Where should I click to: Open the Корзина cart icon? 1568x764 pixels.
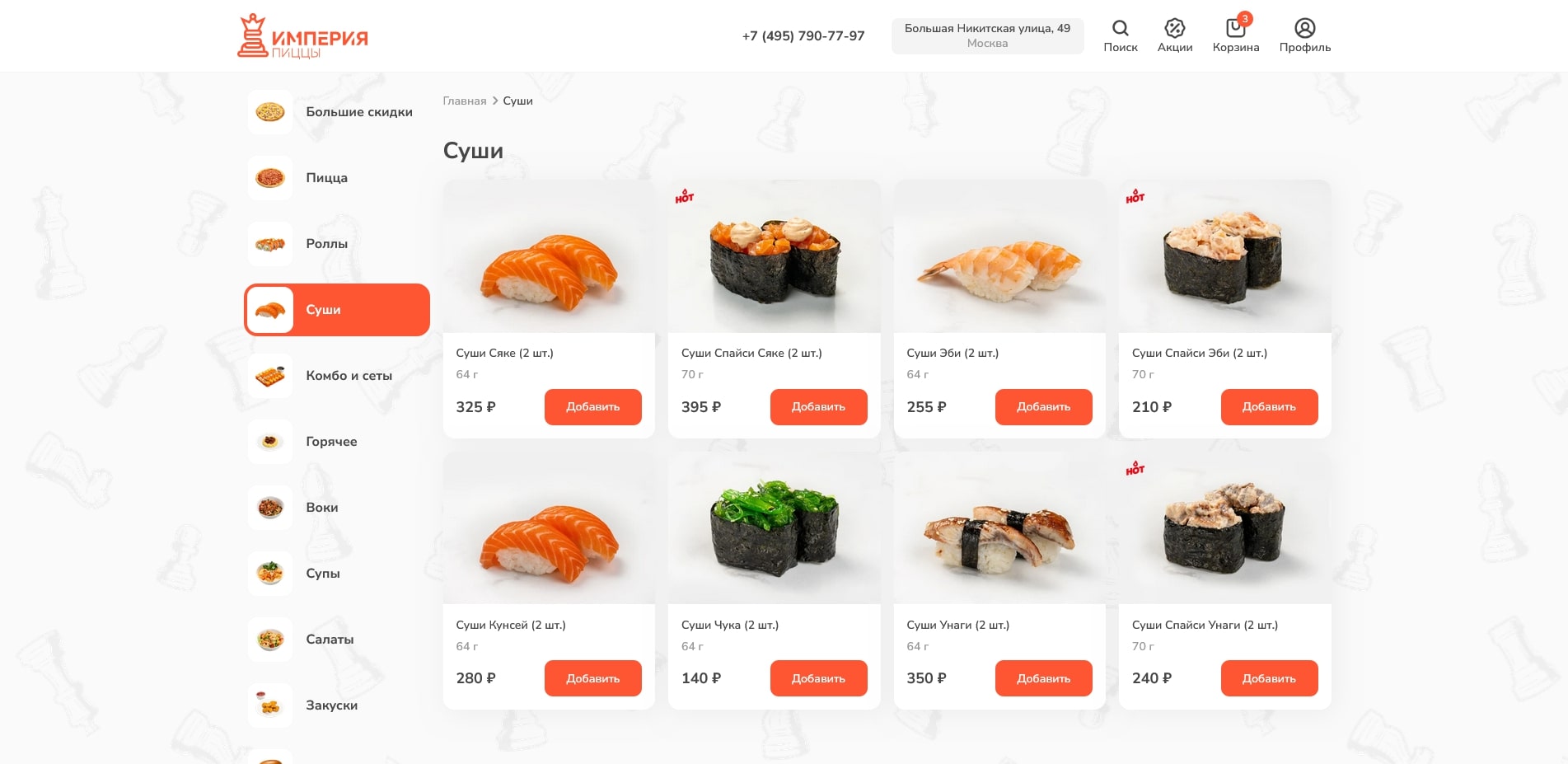point(1235,28)
